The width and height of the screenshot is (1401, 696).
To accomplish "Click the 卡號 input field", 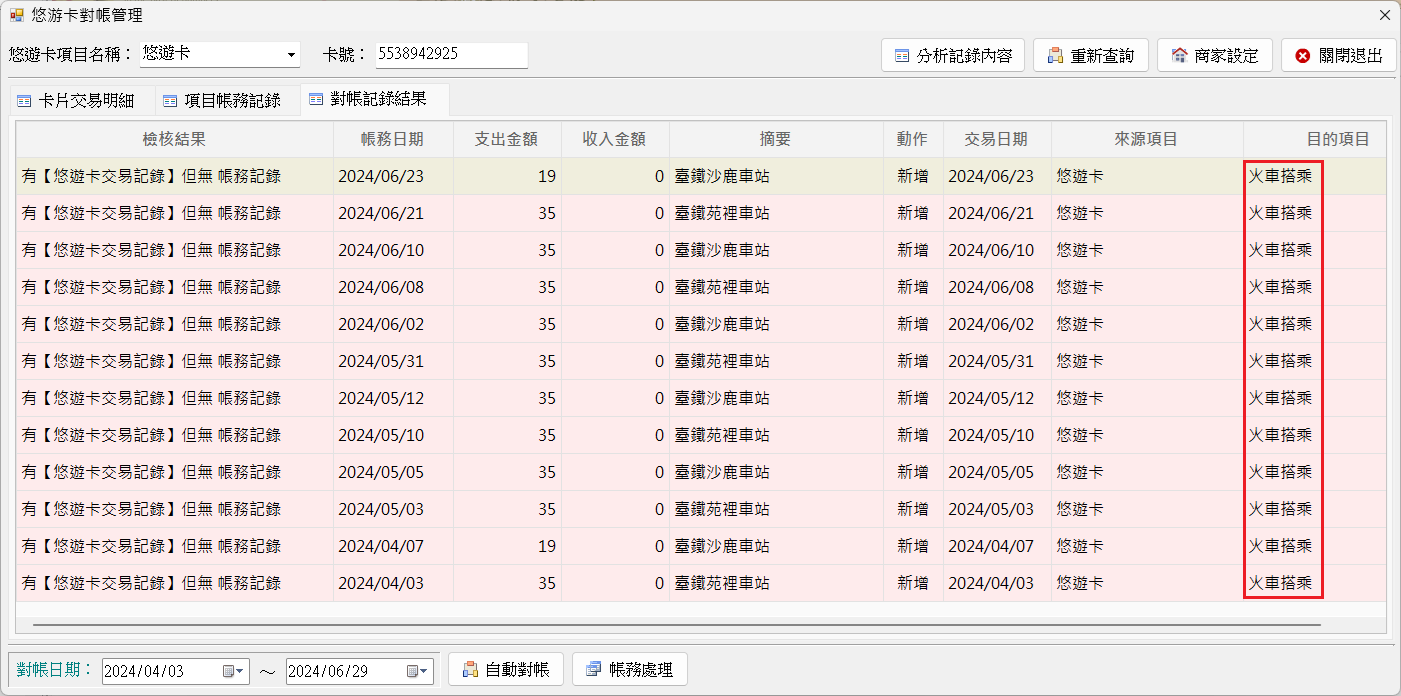I will pos(451,54).
